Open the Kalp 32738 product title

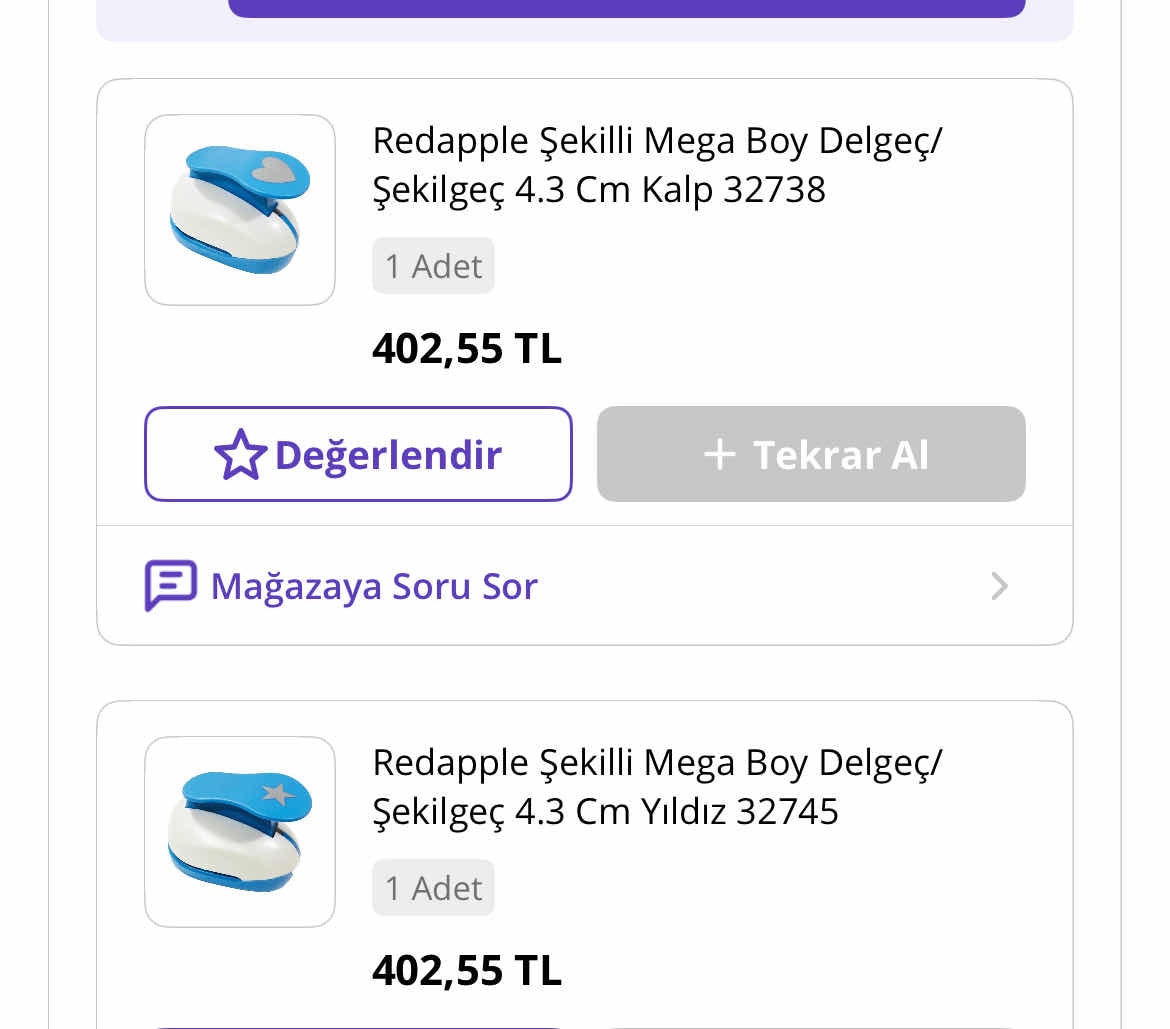pyautogui.click(x=656, y=165)
